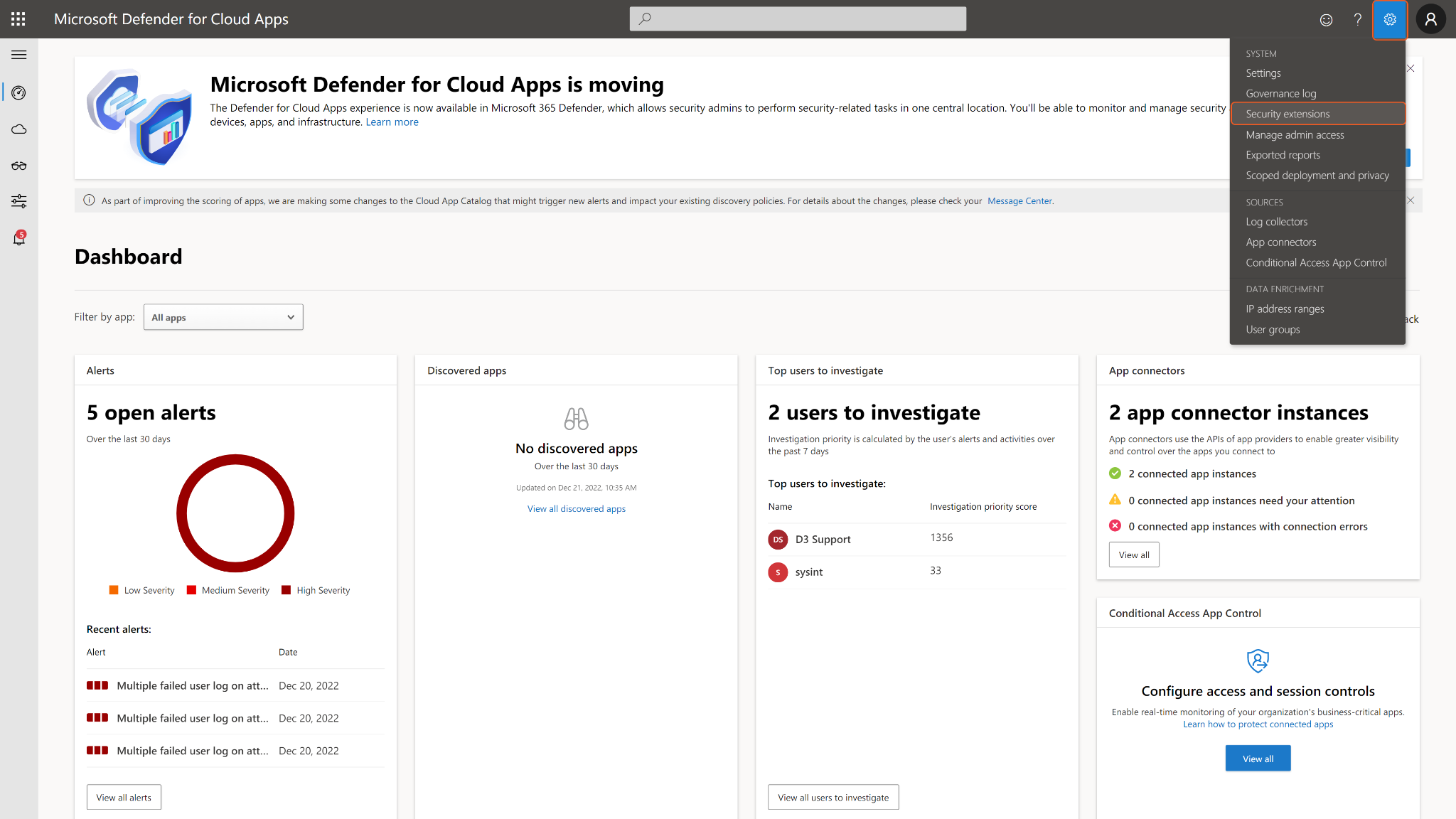This screenshot has width=1456, height=819.
Task: Open Investigate using the glasses icon
Action: coord(19,166)
